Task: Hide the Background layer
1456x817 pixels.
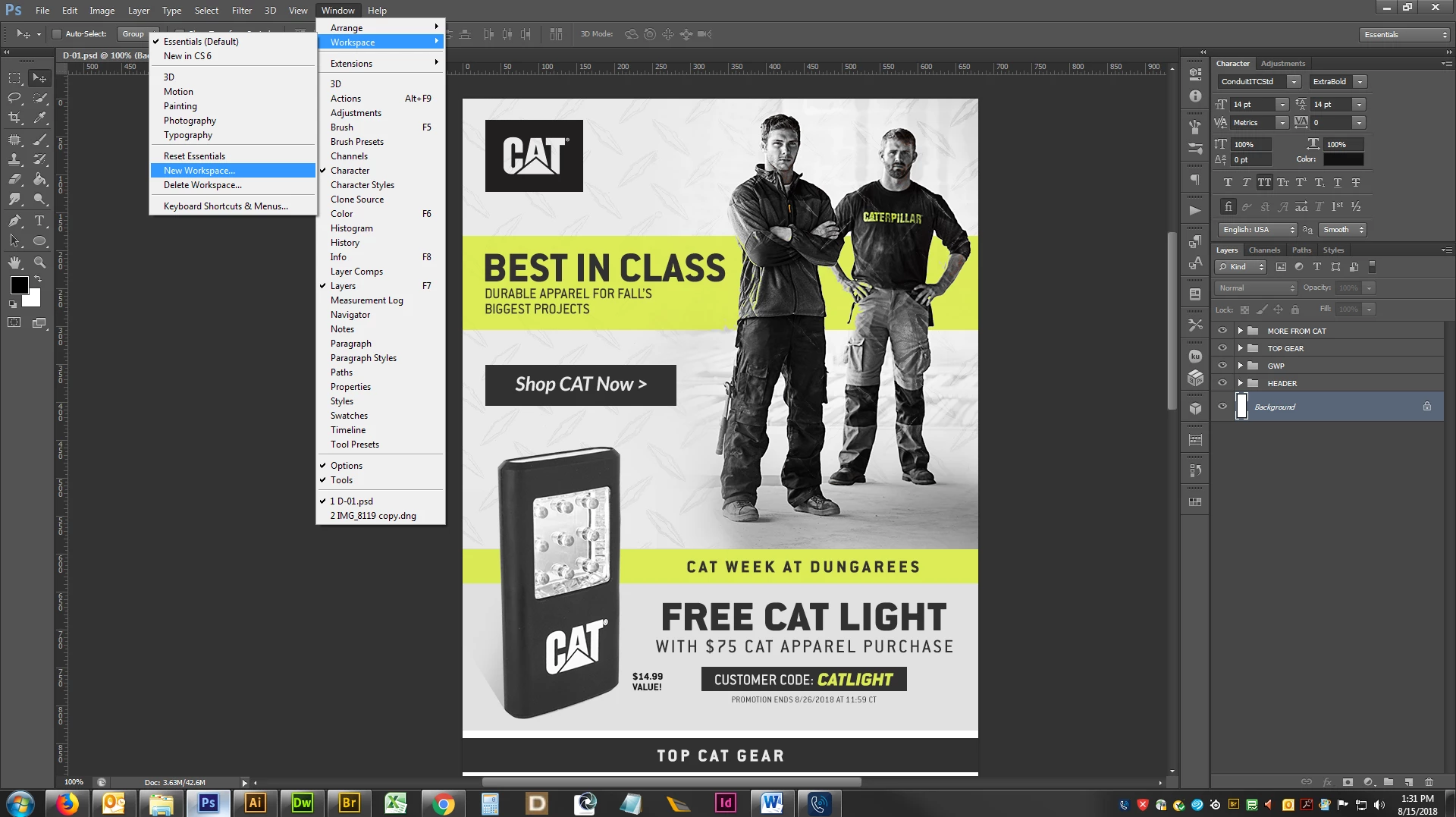Action: click(x=1222, y=407)
